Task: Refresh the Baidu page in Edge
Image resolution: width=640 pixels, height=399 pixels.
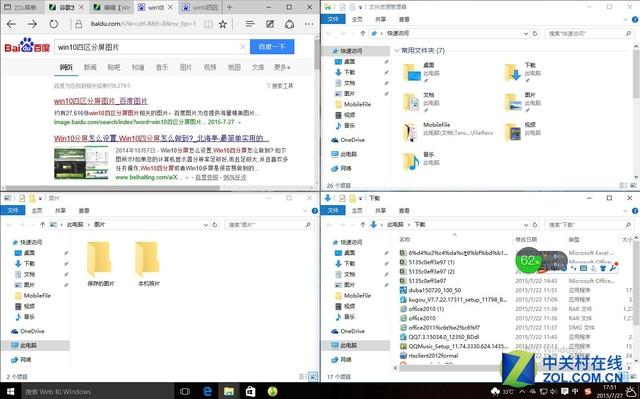Action: (53, 24)
